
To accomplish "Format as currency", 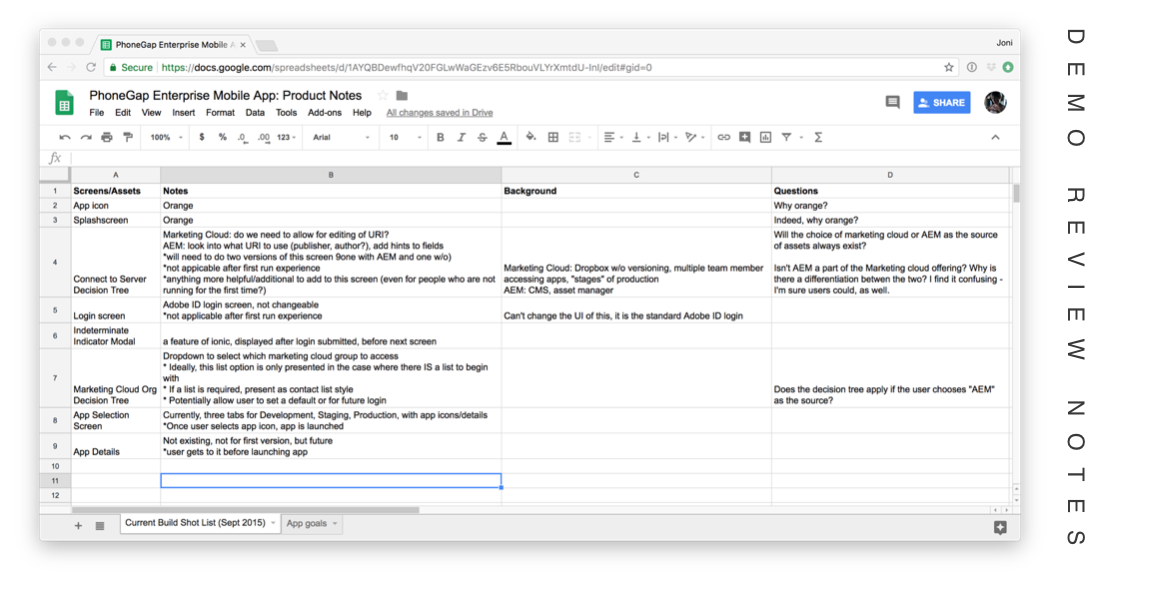I will (202, 137).
